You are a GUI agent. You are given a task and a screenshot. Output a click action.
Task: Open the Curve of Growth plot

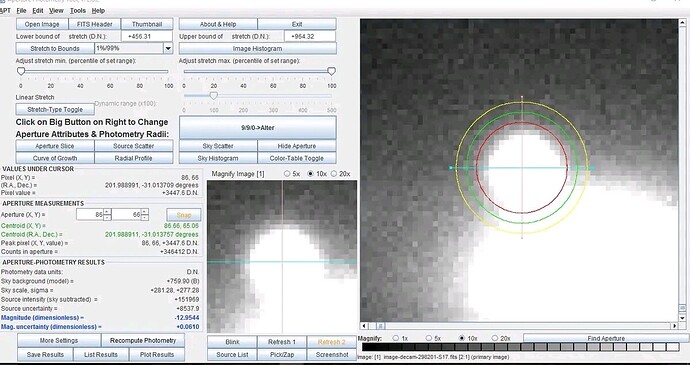[x=55, y=158]
